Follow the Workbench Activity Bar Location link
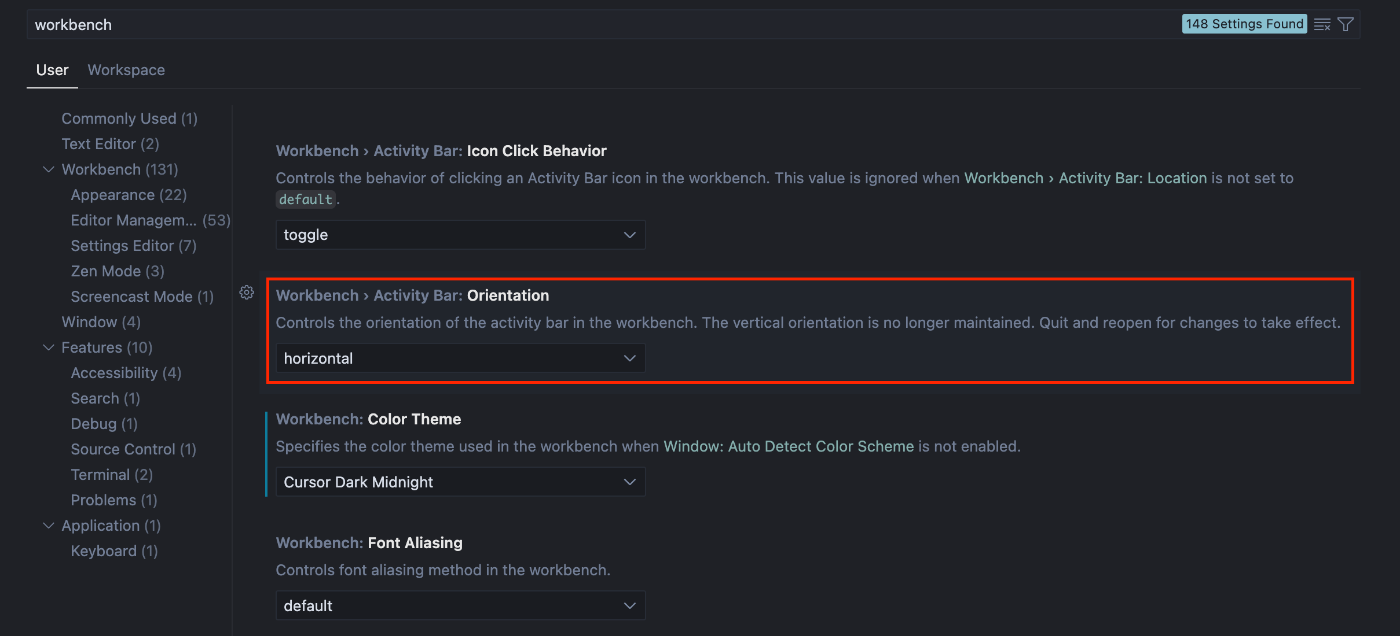Image resolution: width=1400 pixels, height=636 pixels. click(1085, 178)
